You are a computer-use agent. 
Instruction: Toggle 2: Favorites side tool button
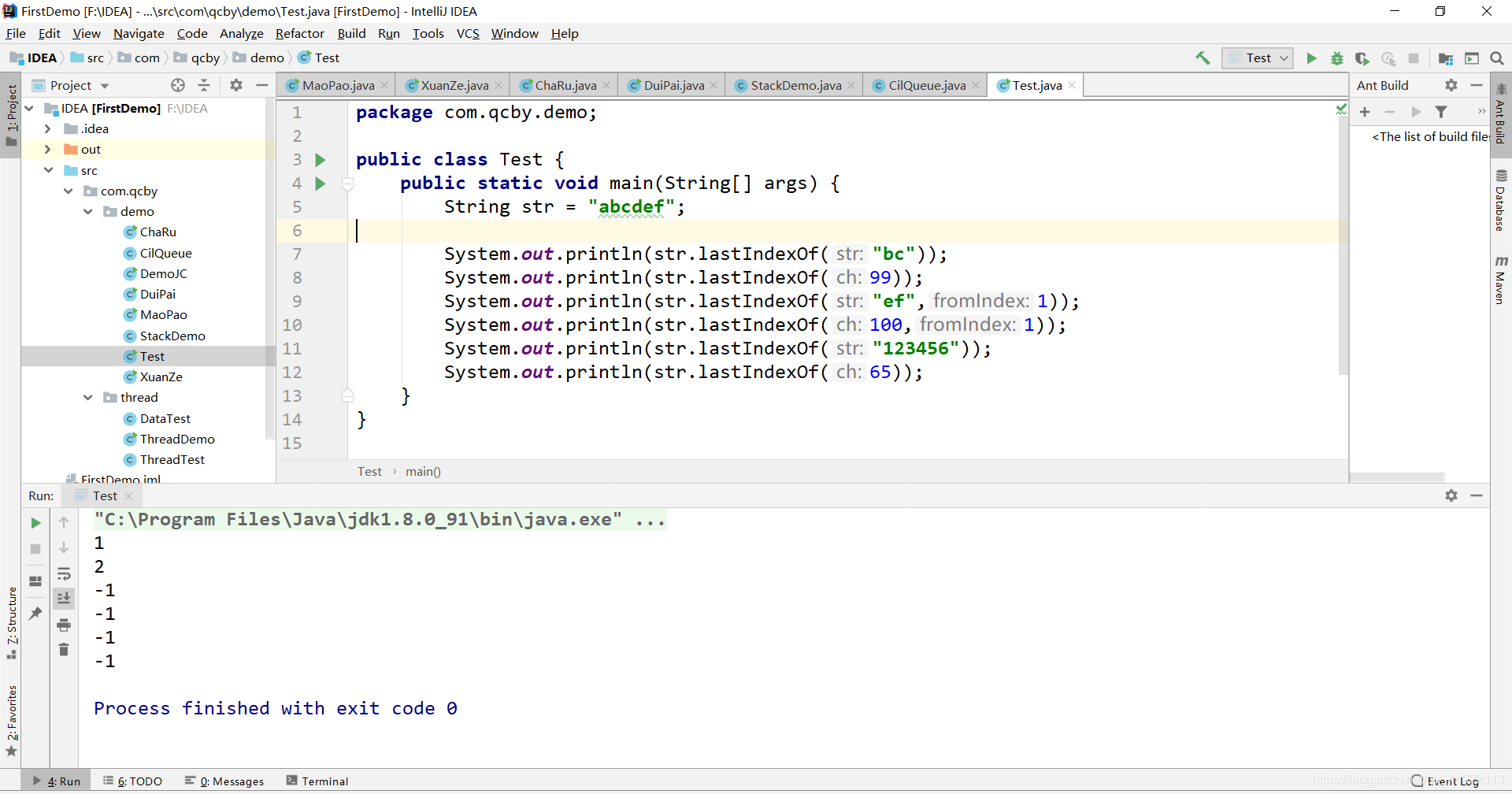(x=11, y=720)
